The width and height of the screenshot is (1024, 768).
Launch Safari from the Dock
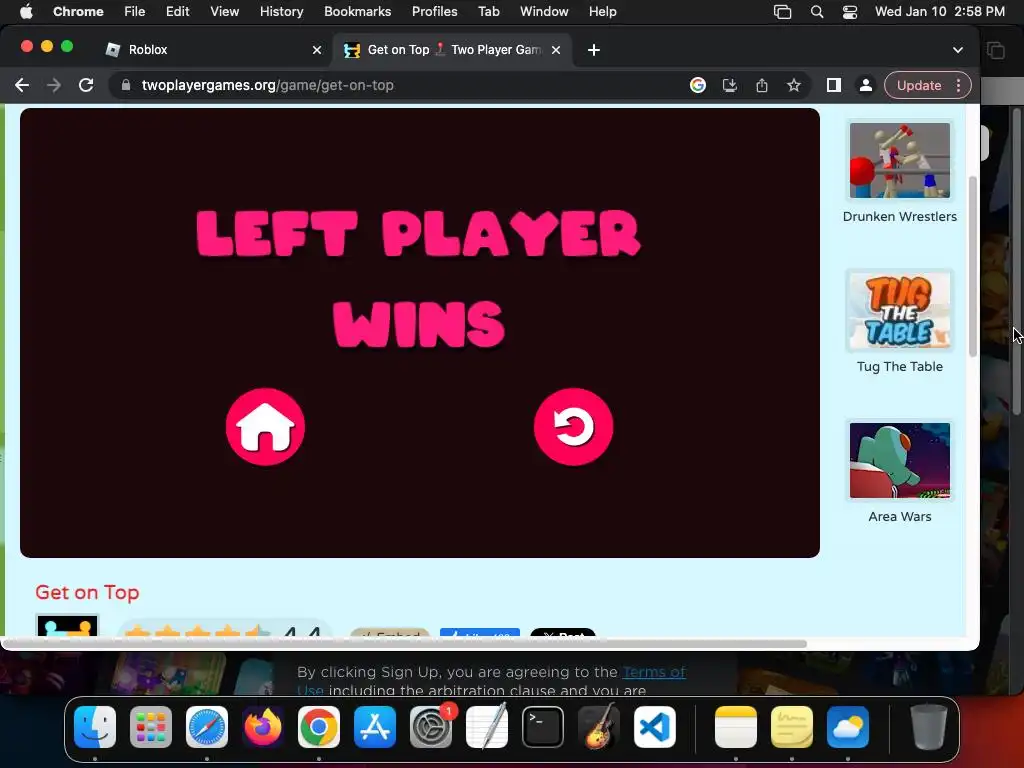pyautogui.click(x=207, y=727)
